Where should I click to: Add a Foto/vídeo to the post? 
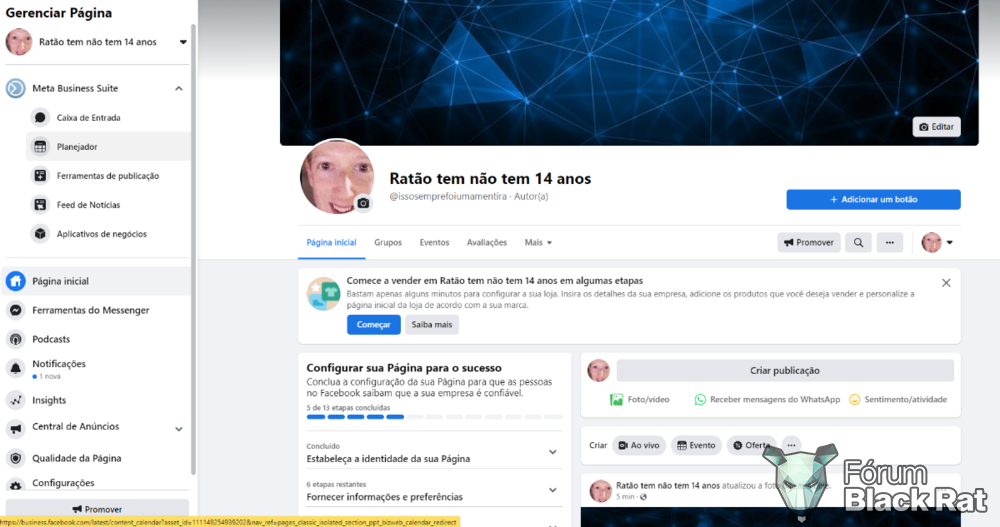[x=640, y=399]
